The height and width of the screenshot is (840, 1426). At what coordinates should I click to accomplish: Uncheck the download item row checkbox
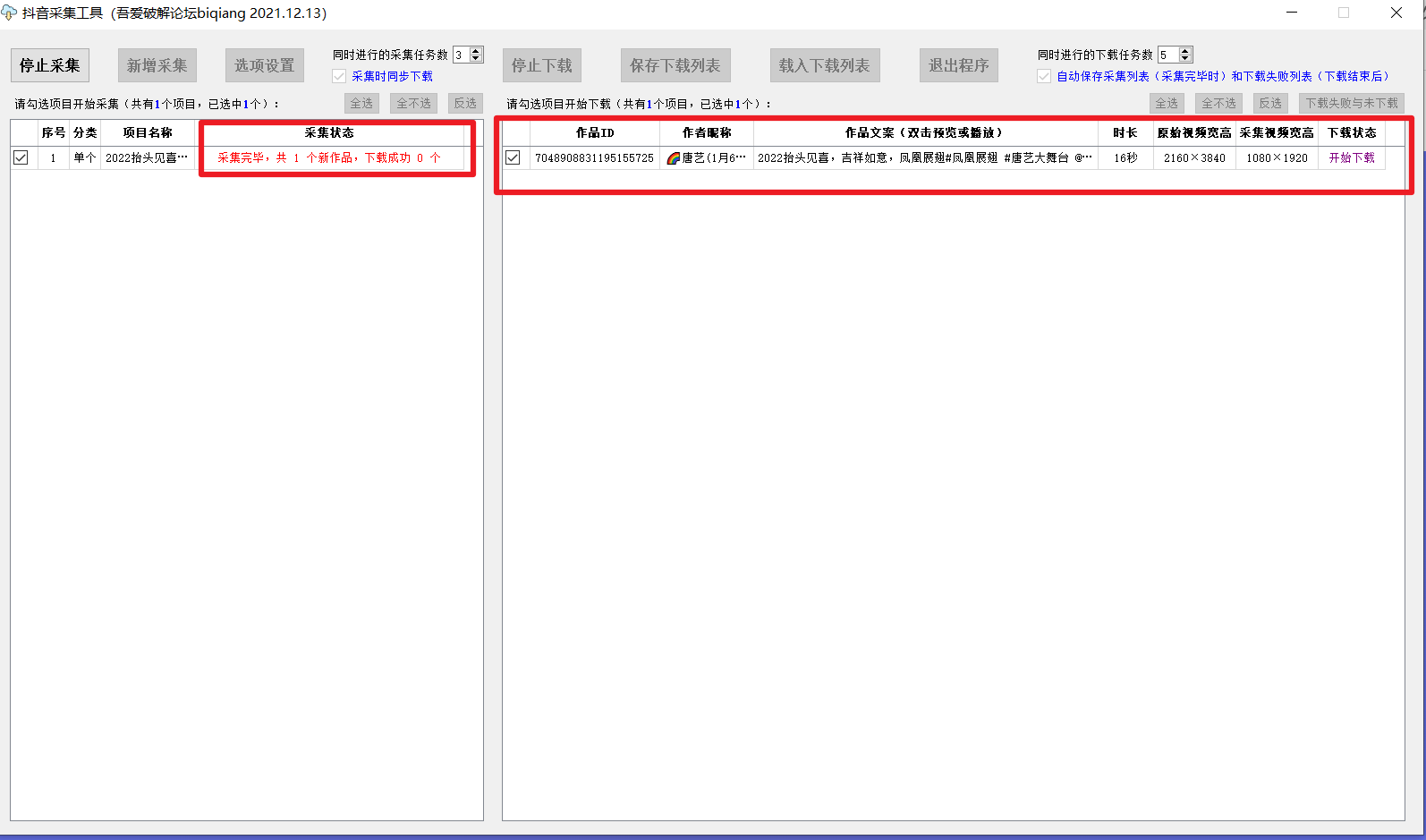point(513,157)
